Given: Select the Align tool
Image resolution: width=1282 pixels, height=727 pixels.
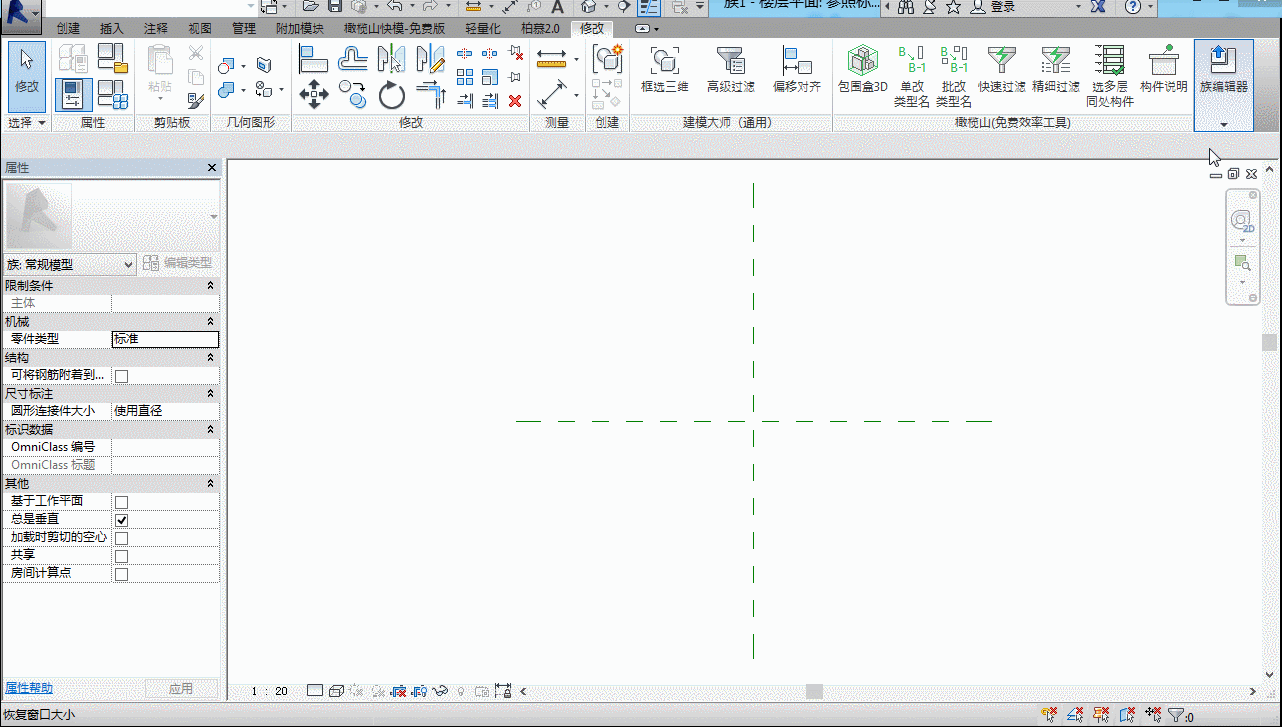Looking at the screenshot, I should click(314, 59).
